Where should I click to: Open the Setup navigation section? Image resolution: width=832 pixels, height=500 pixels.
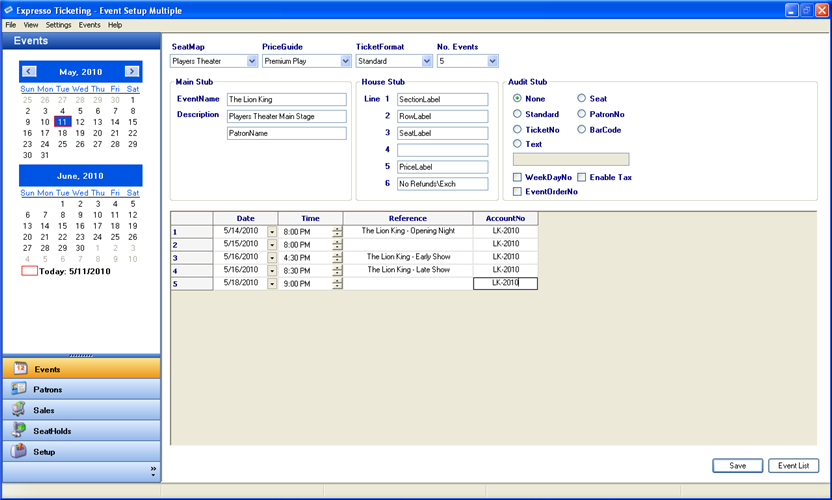pyautogui.click(x=81, y=451)
